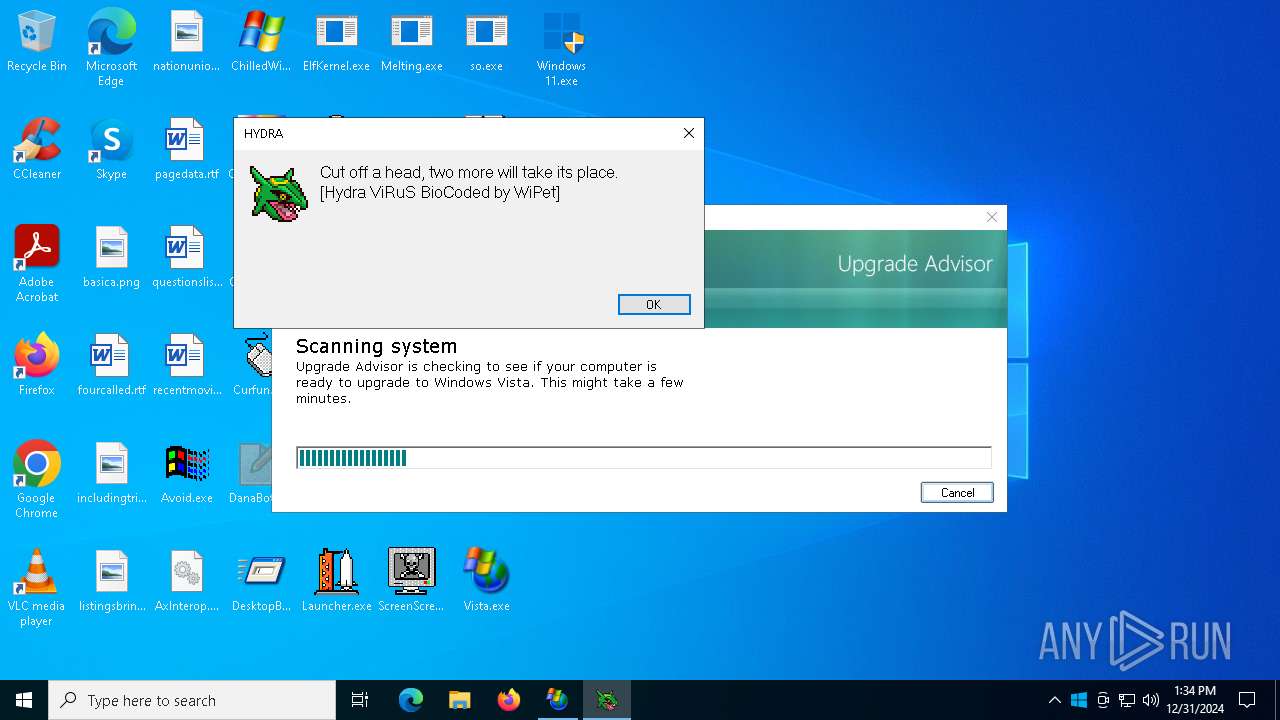Screen dimensions: 1280x720
Task: Click the taskbar search box
Action: [192, 700]
